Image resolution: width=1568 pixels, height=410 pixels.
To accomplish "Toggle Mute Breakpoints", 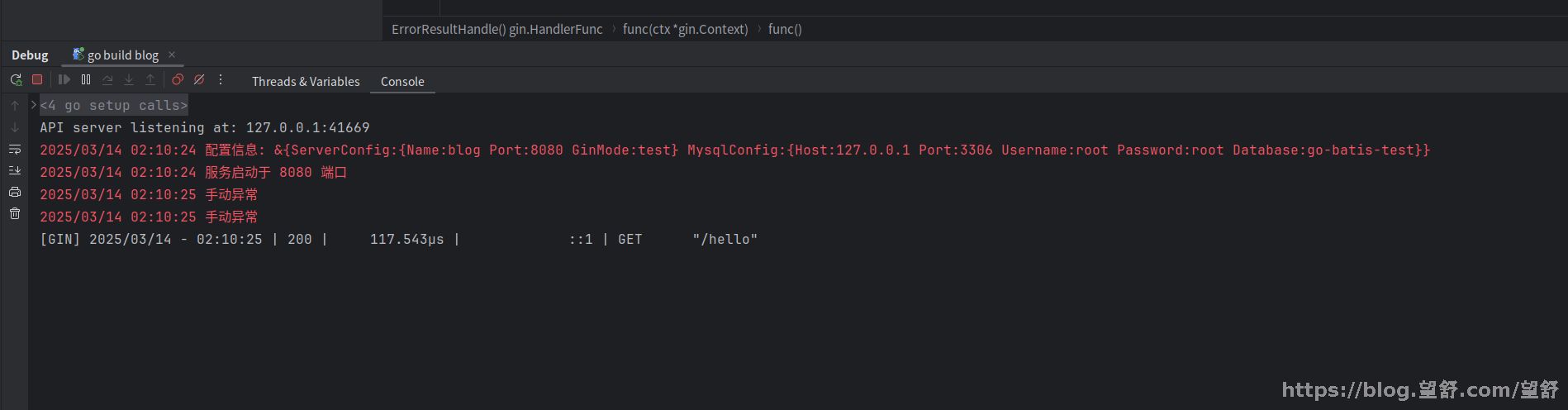I will [199, 80].
